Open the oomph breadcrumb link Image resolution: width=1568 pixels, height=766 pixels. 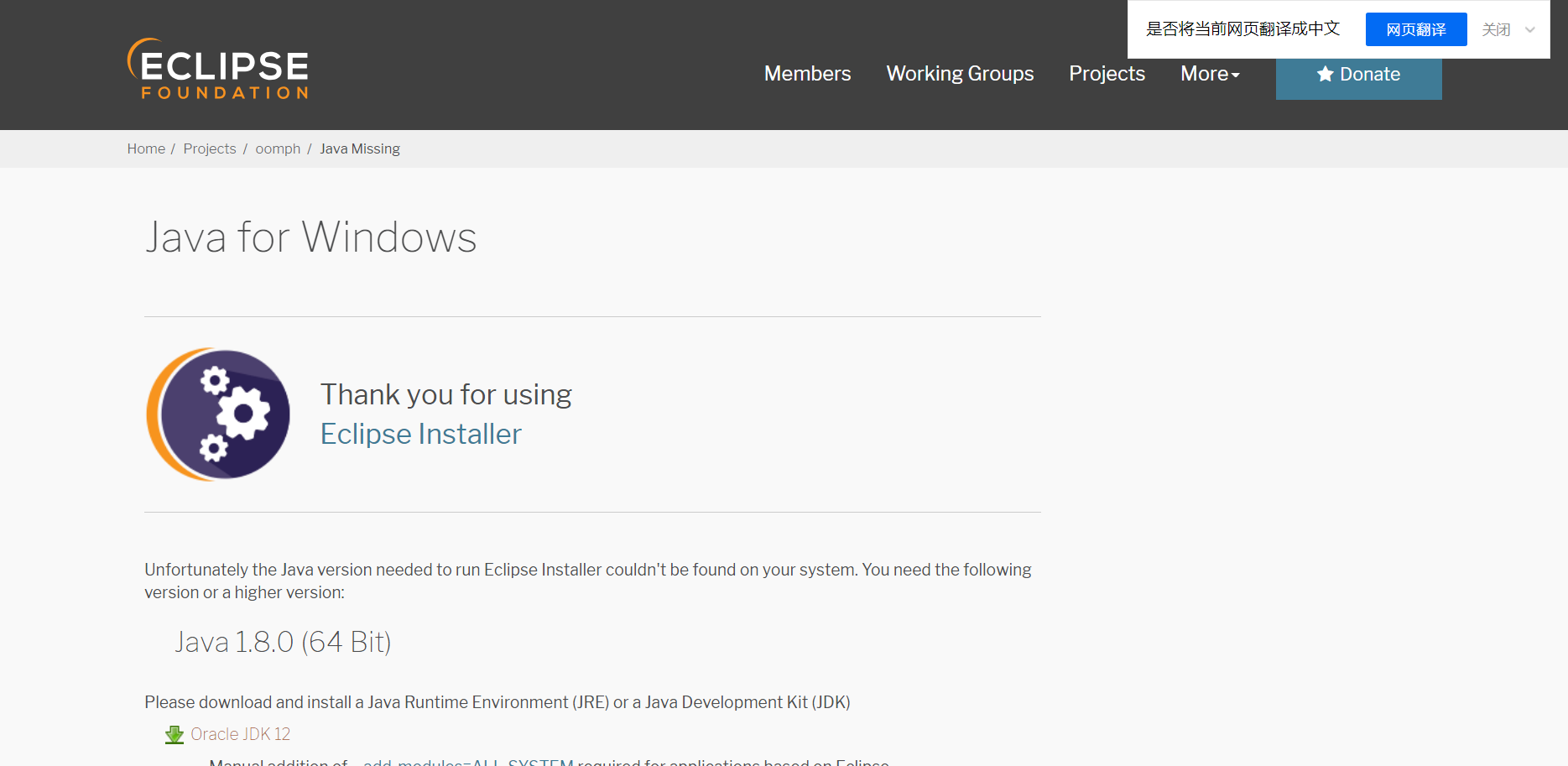[278, 149]
